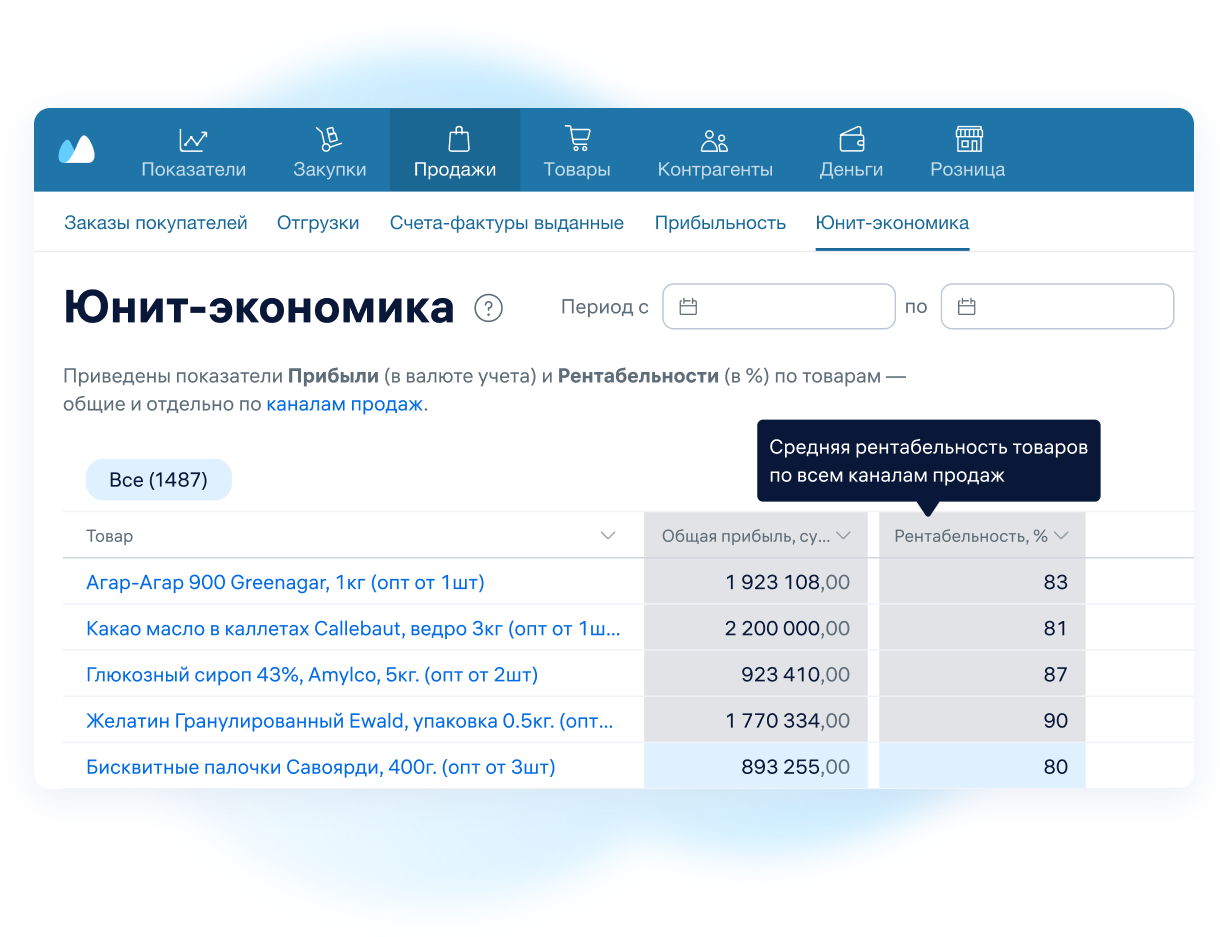Screen dimensions: 1220x937
Task: Open the каналам продаж link
Action: coord(344,405)
